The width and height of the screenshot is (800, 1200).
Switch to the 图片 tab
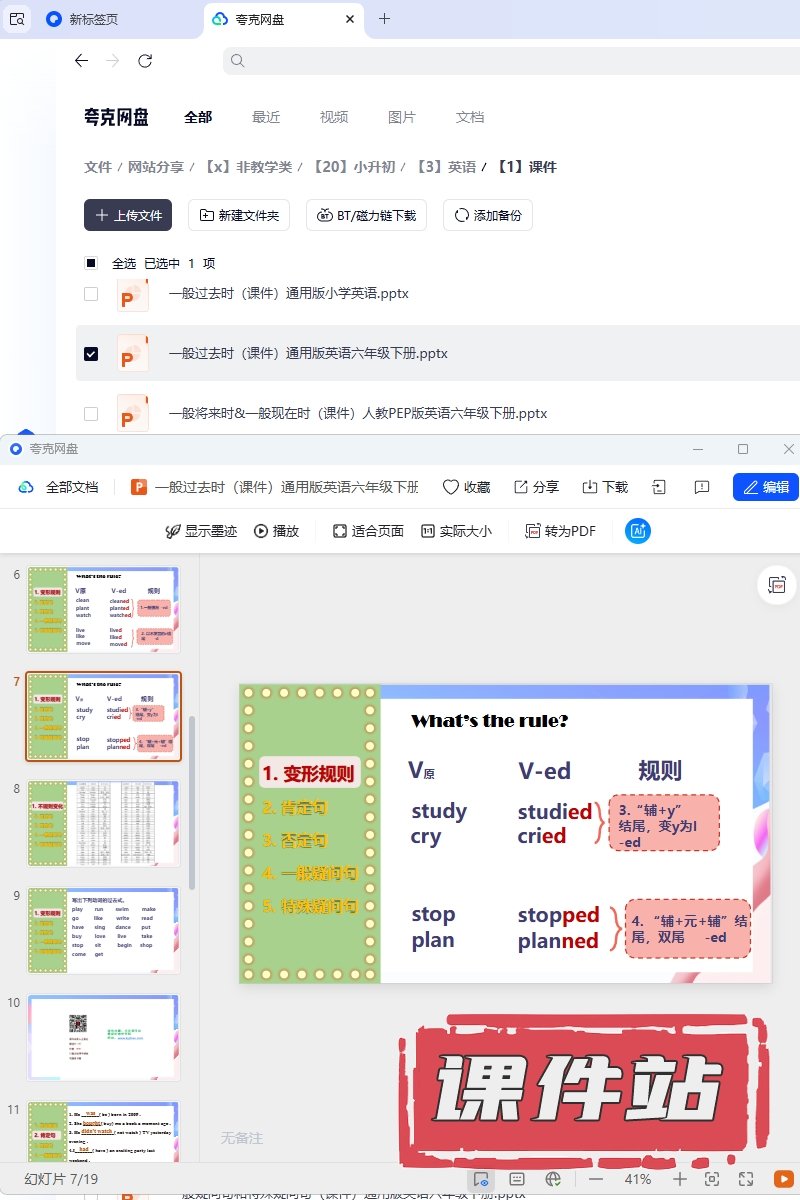(401, 117)
